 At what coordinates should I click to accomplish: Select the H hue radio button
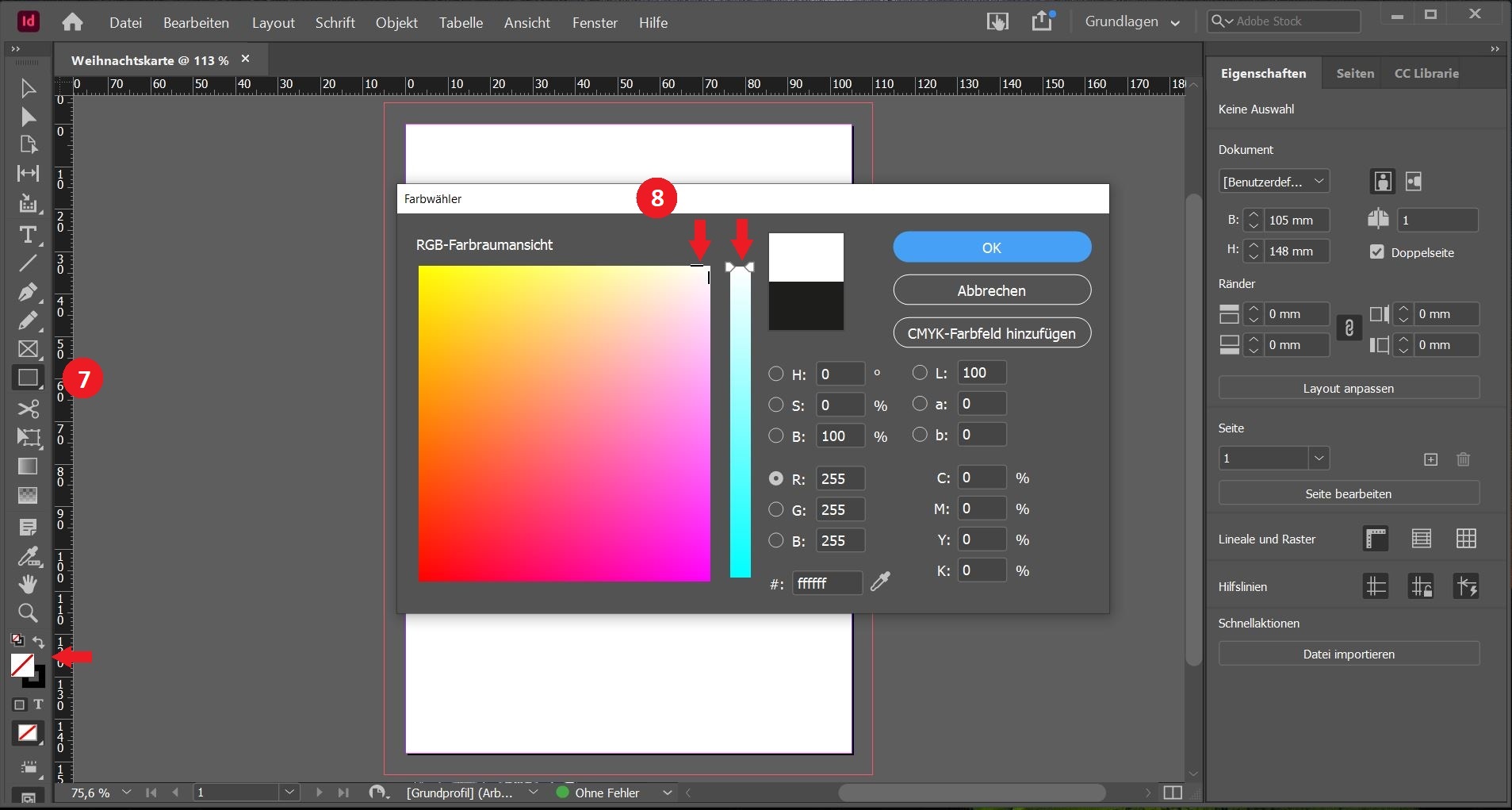(x=776, y=374)
